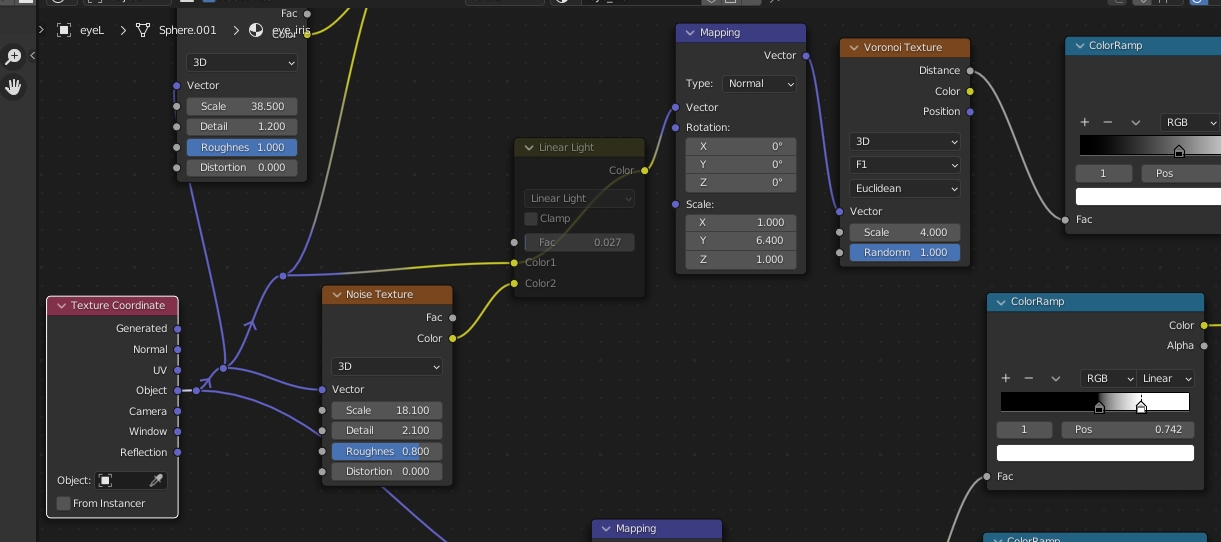Open the Euclidean distance metric dropdown
Viewport: 1221px width, 542px height.
tap(904, 188)
